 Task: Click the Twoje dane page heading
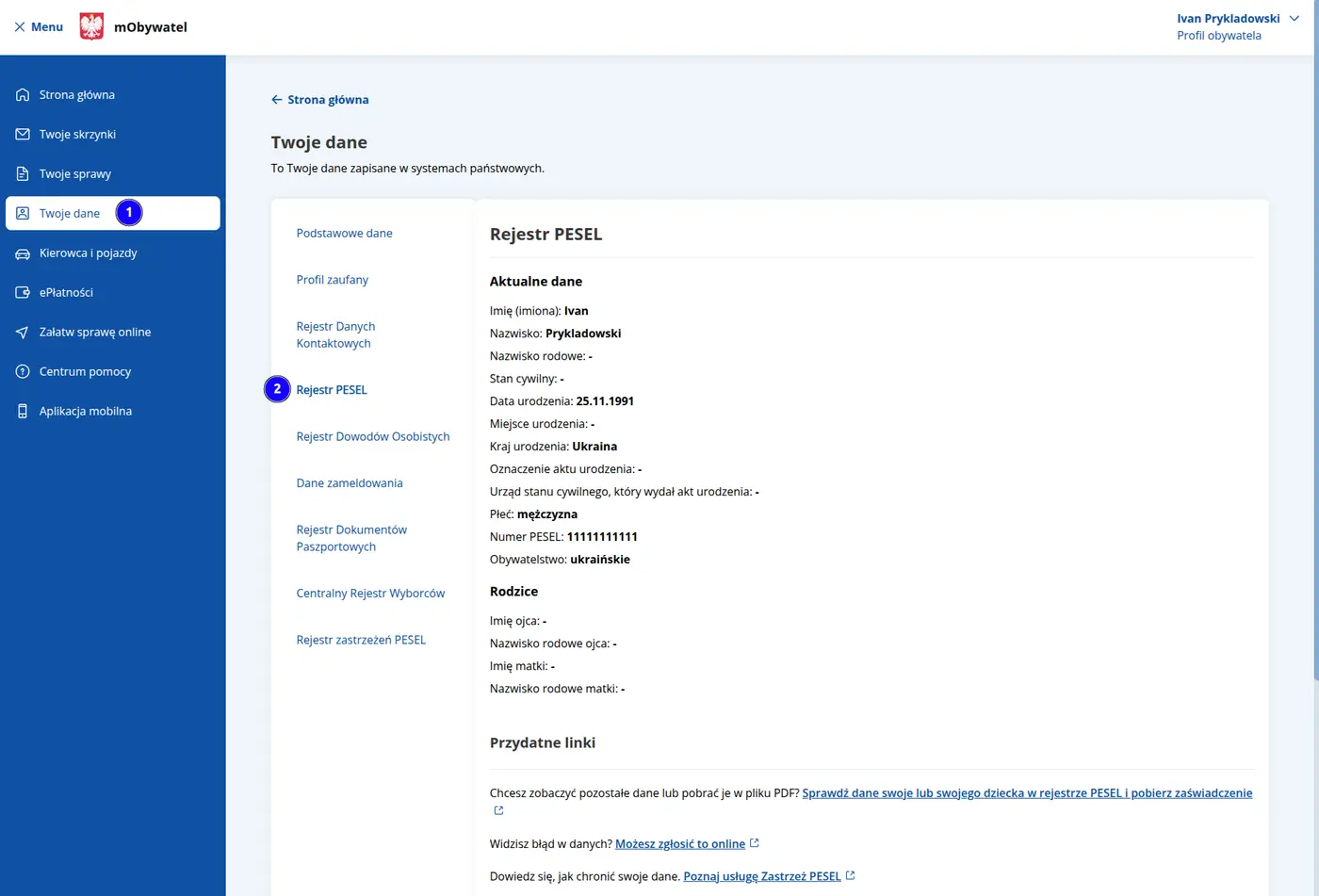pyautogui.click(x=319, y=142)
